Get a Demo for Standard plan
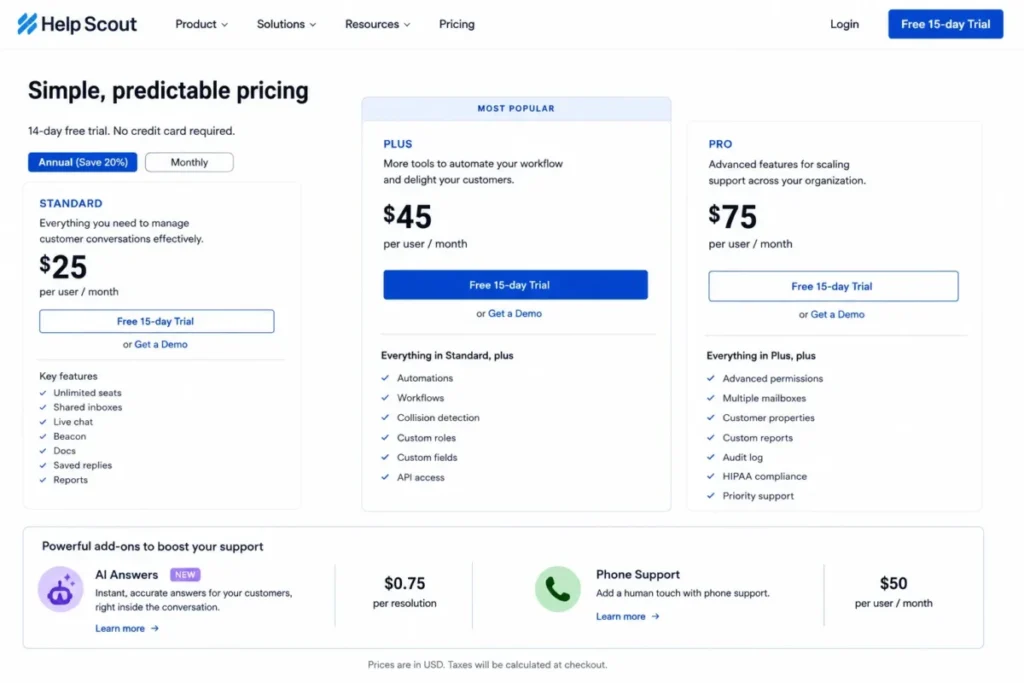1024x683 pixels. 161,344
